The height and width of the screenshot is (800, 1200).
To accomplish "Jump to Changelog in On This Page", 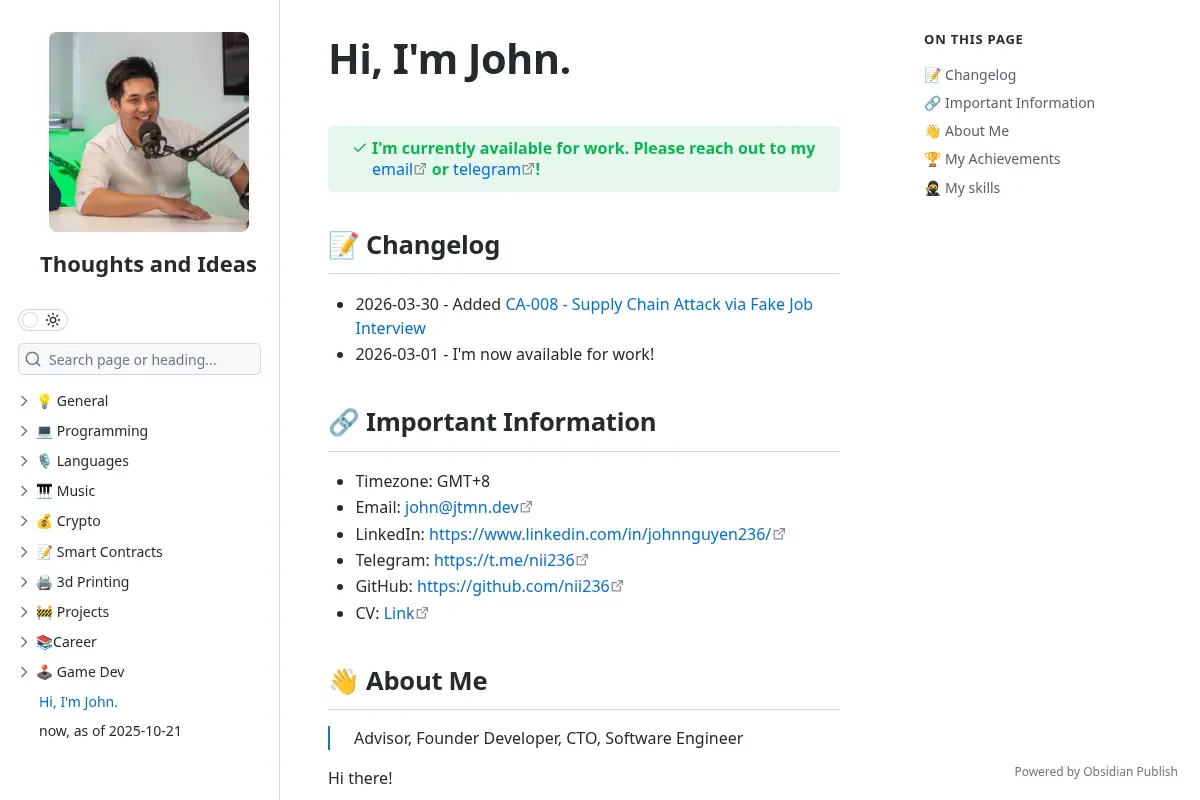I will 970,75.
